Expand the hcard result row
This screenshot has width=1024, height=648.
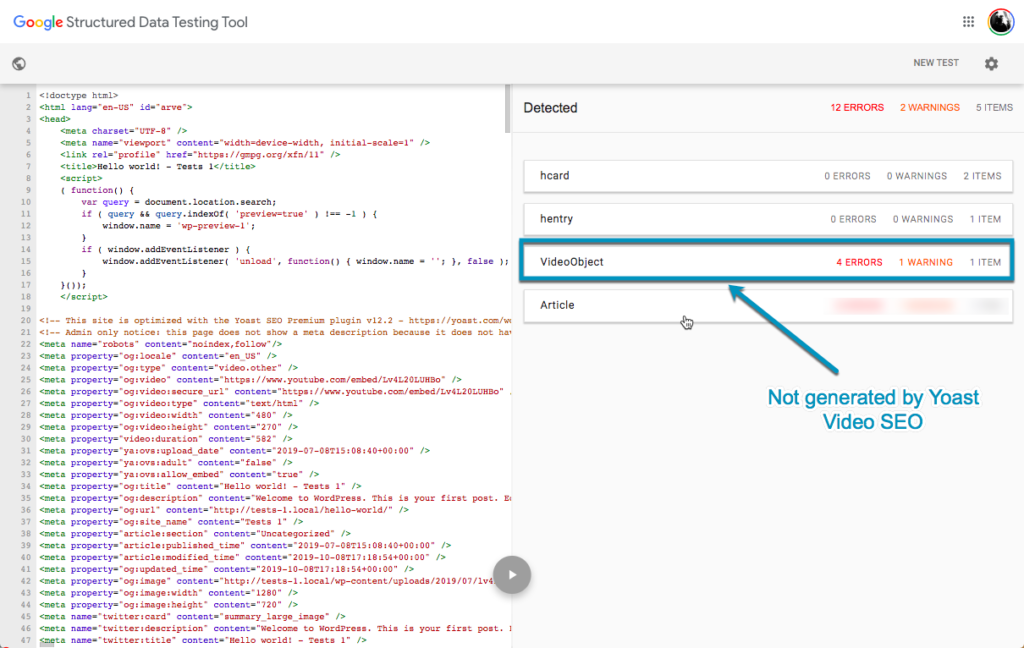pos(768,176)
